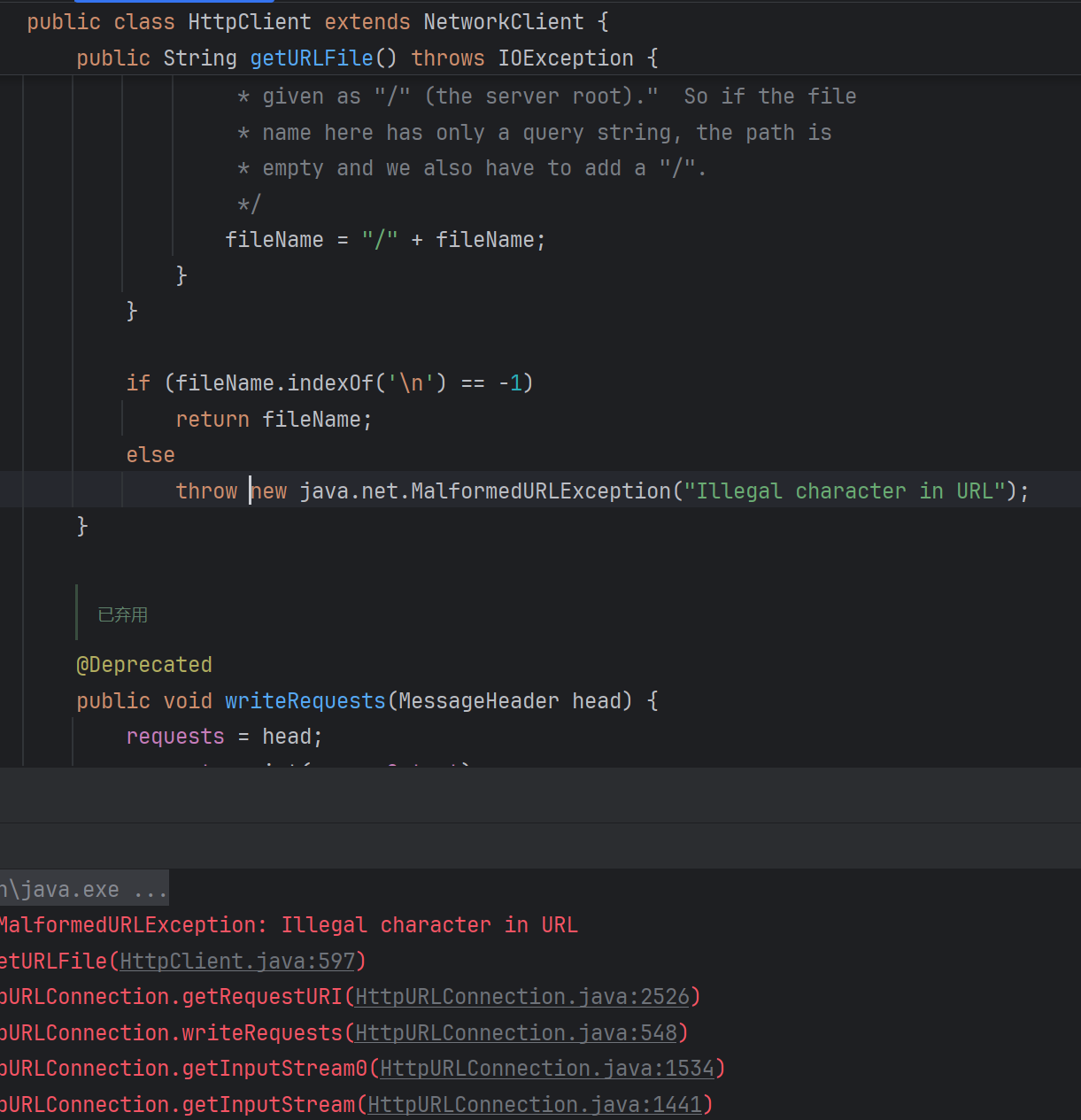Image resolution: width=1081 pixels, height=1120 pixels.
Task: Follow the HttpURLConnection.java:548 link
Action: point(515,1033)
